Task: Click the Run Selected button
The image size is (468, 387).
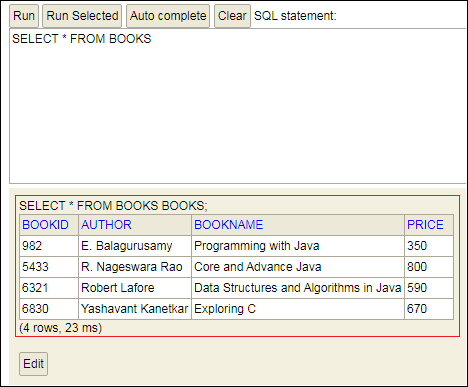Action: [82, 16]
